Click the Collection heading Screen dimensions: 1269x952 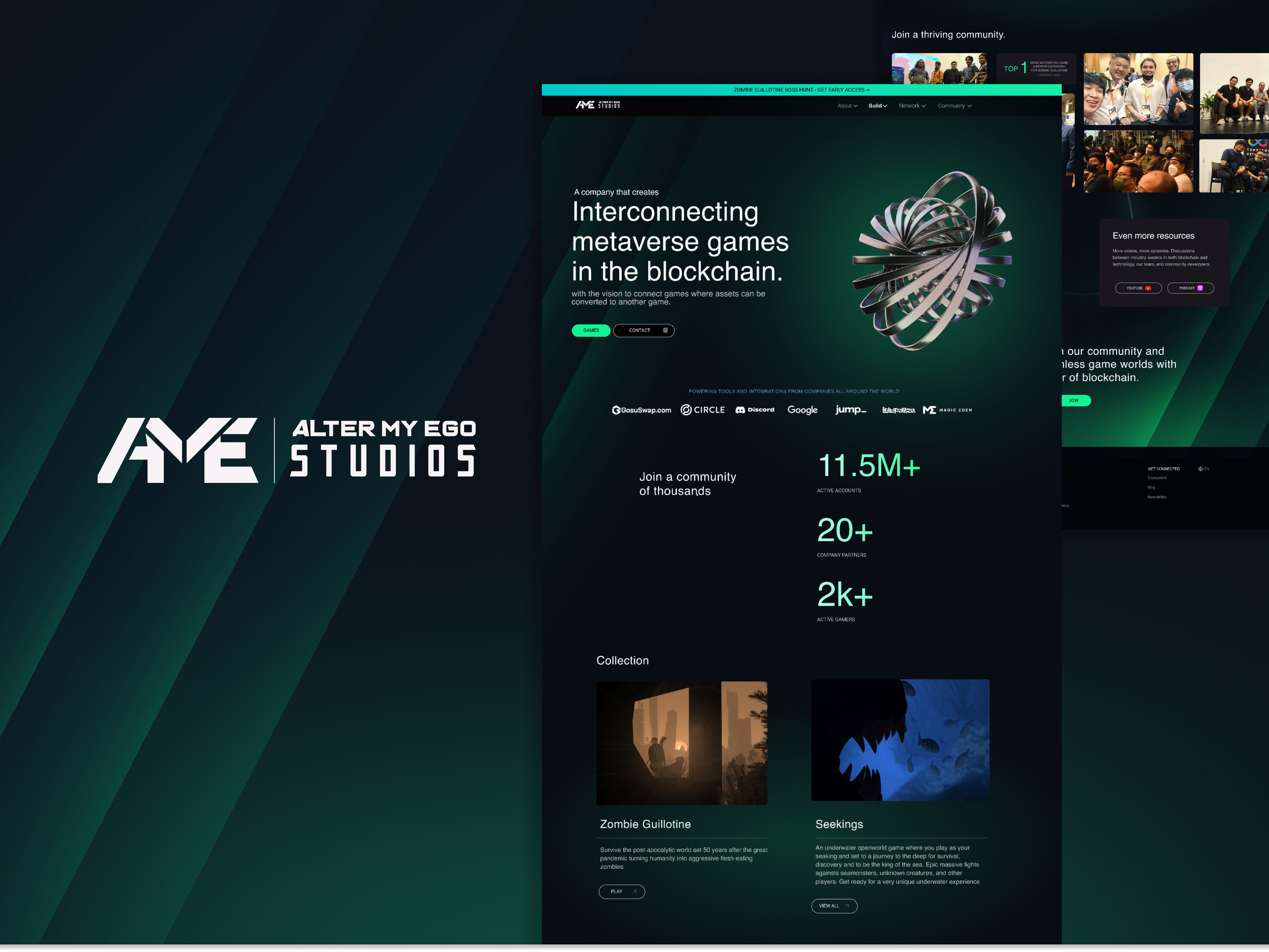coord(622,661)
